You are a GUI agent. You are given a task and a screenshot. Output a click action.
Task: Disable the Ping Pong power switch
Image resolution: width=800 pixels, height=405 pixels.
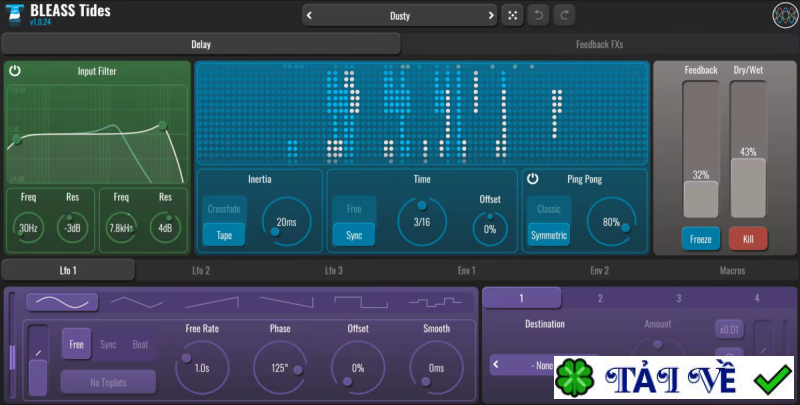click(533, 179)
